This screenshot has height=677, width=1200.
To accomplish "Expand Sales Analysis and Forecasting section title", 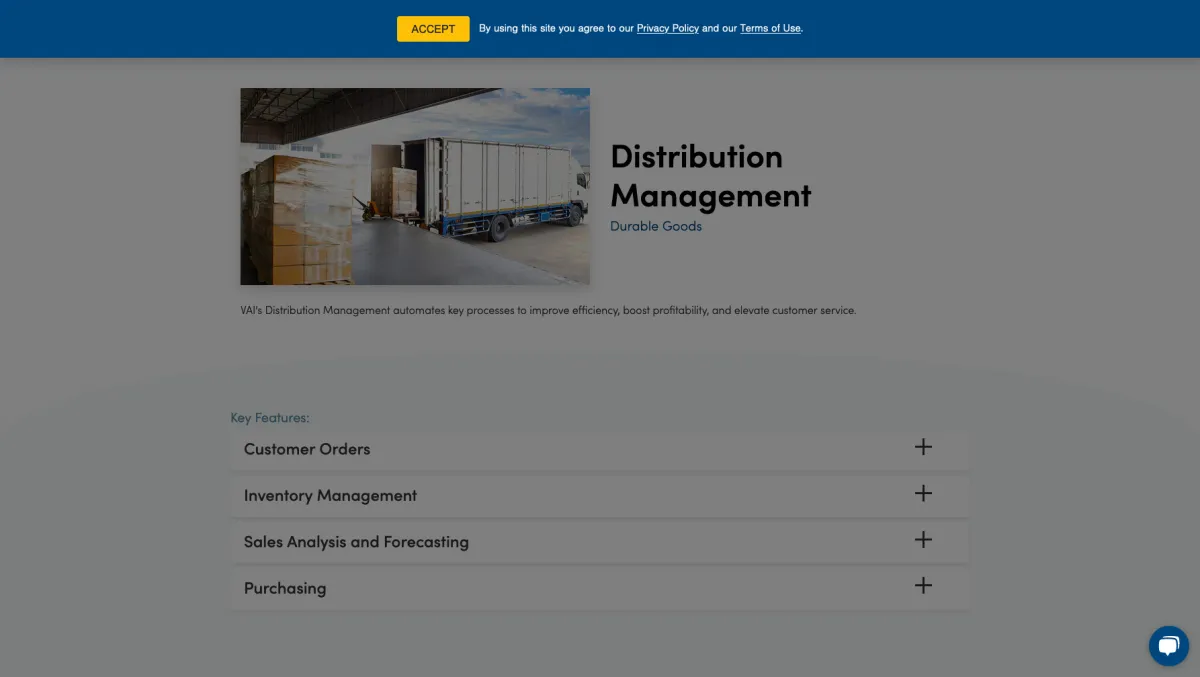I will point(356,542).
